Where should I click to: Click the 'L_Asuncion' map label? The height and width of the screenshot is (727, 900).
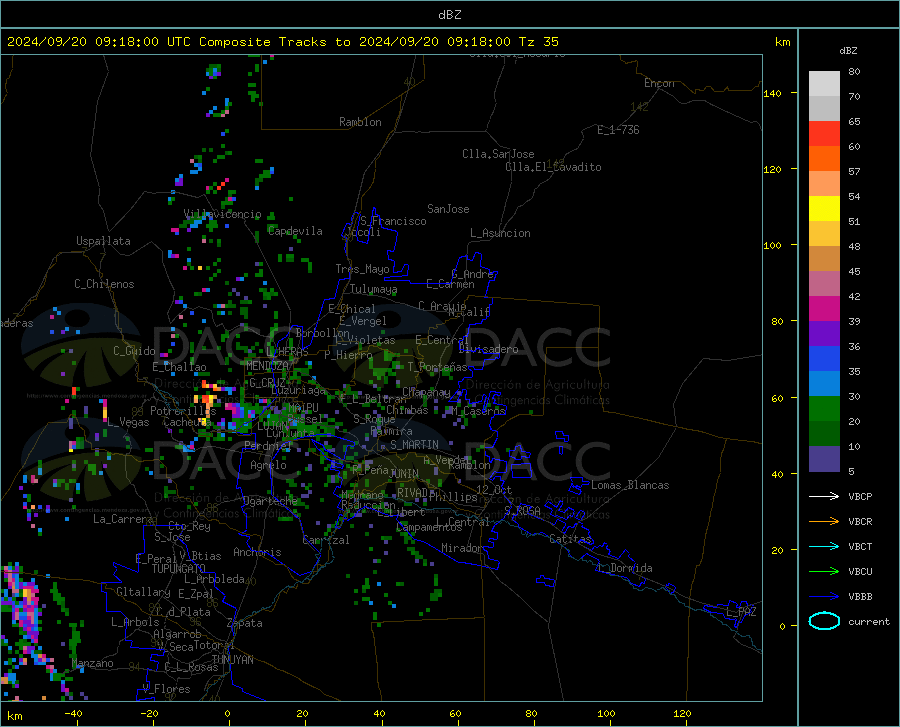[500, 233]
